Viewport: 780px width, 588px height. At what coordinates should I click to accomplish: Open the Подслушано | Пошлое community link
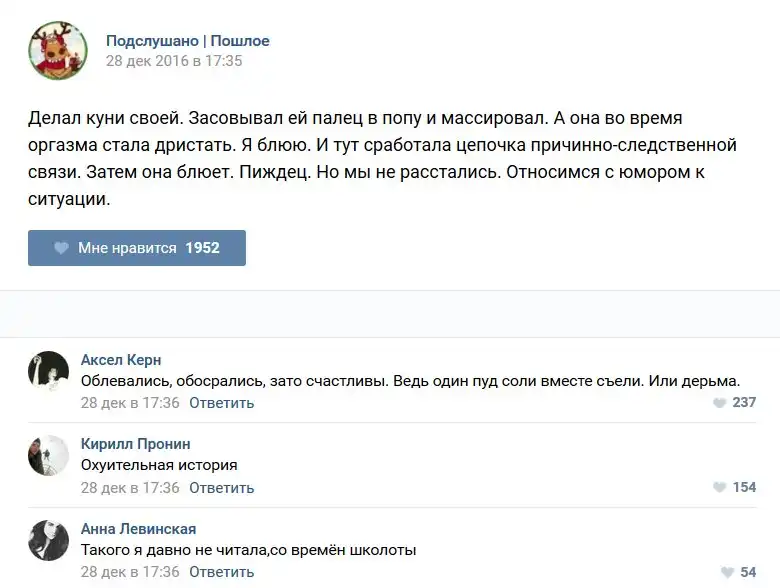pyautogui.click(x=187, y=41)
